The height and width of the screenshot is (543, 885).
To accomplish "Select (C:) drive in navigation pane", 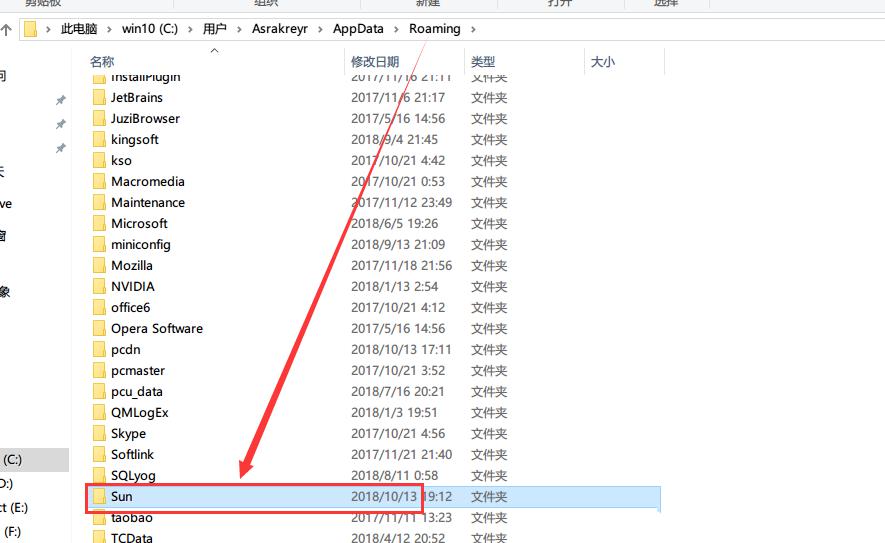I will click(12, 459).
